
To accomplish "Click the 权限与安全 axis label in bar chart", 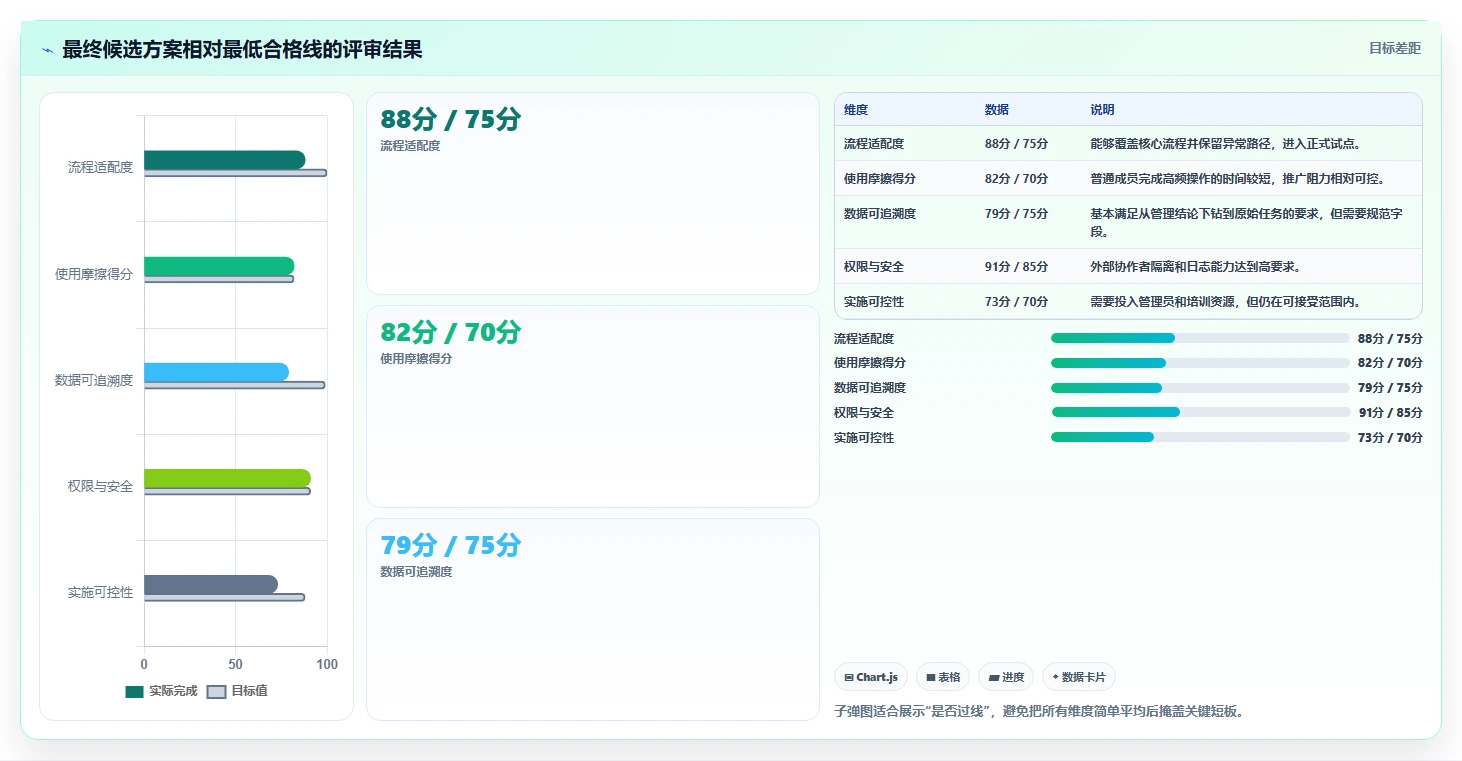I will click(x=100, y=486).
